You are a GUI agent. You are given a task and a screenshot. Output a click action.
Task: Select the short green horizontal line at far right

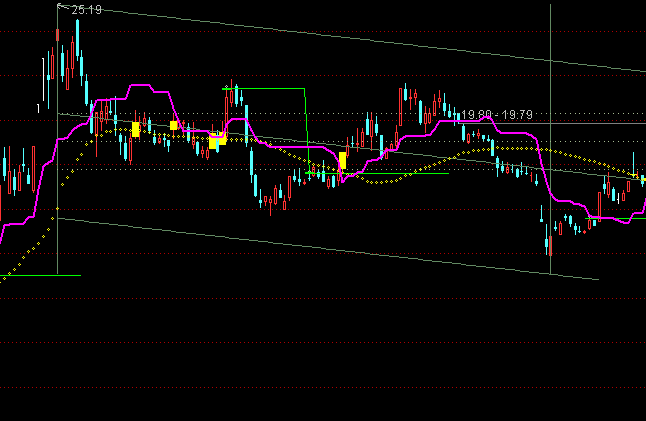click(612, 217)
